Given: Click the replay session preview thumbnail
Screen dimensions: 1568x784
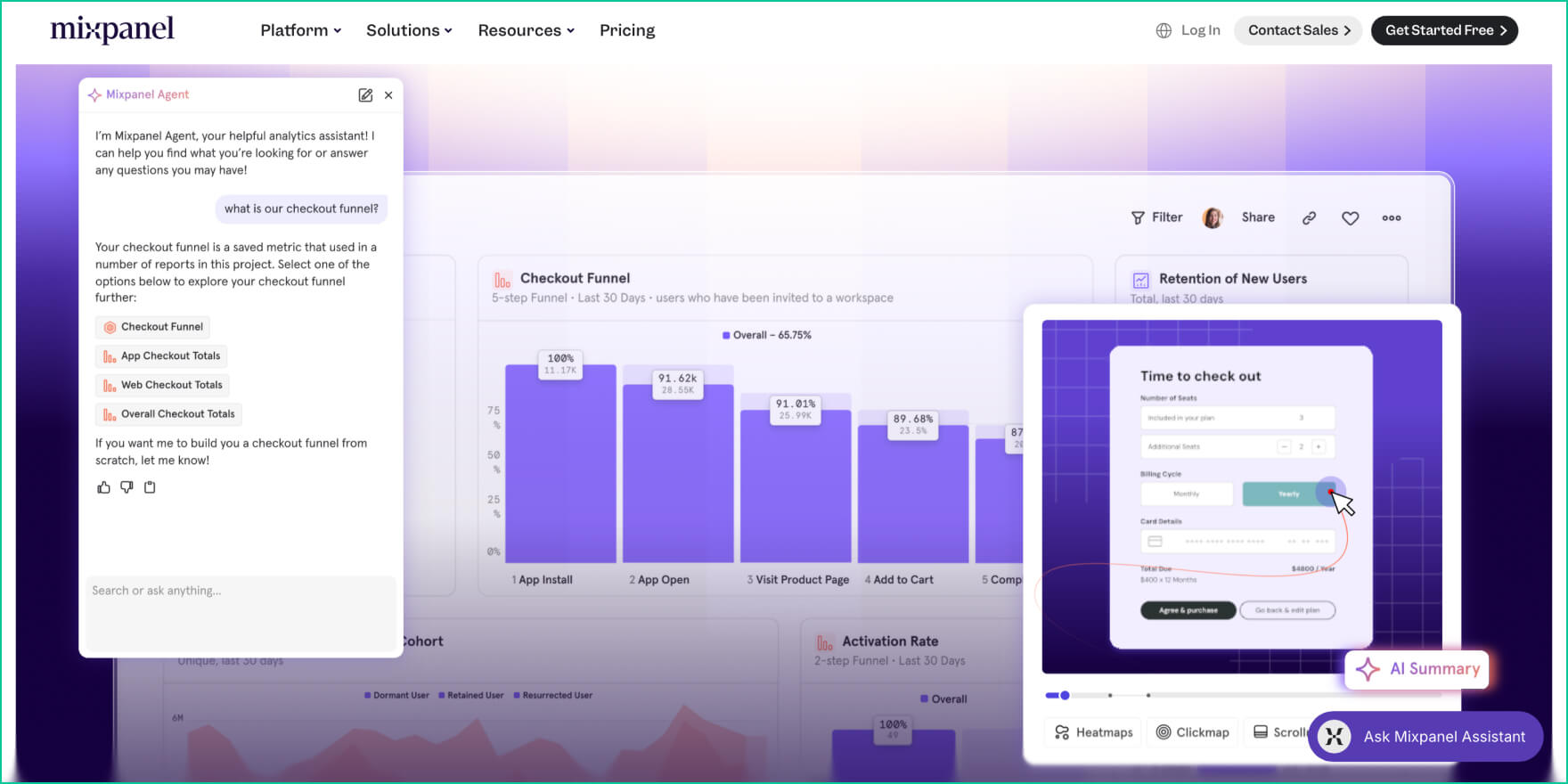Looking at the screenshot, I should click(x=1242, y=496).
